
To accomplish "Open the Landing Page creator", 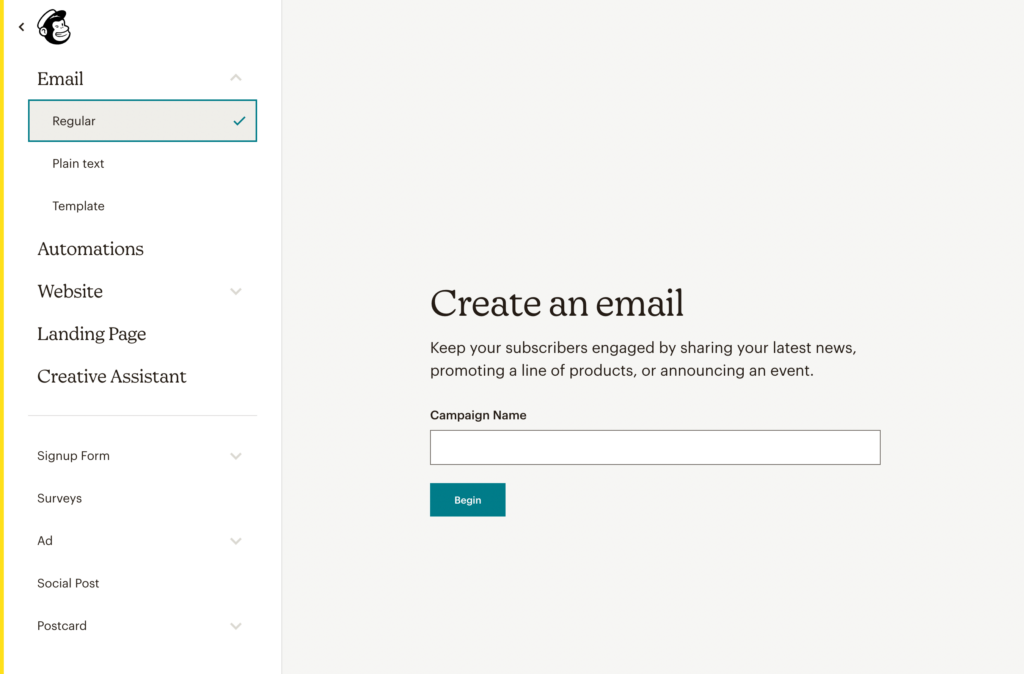I will pos(91,334).
